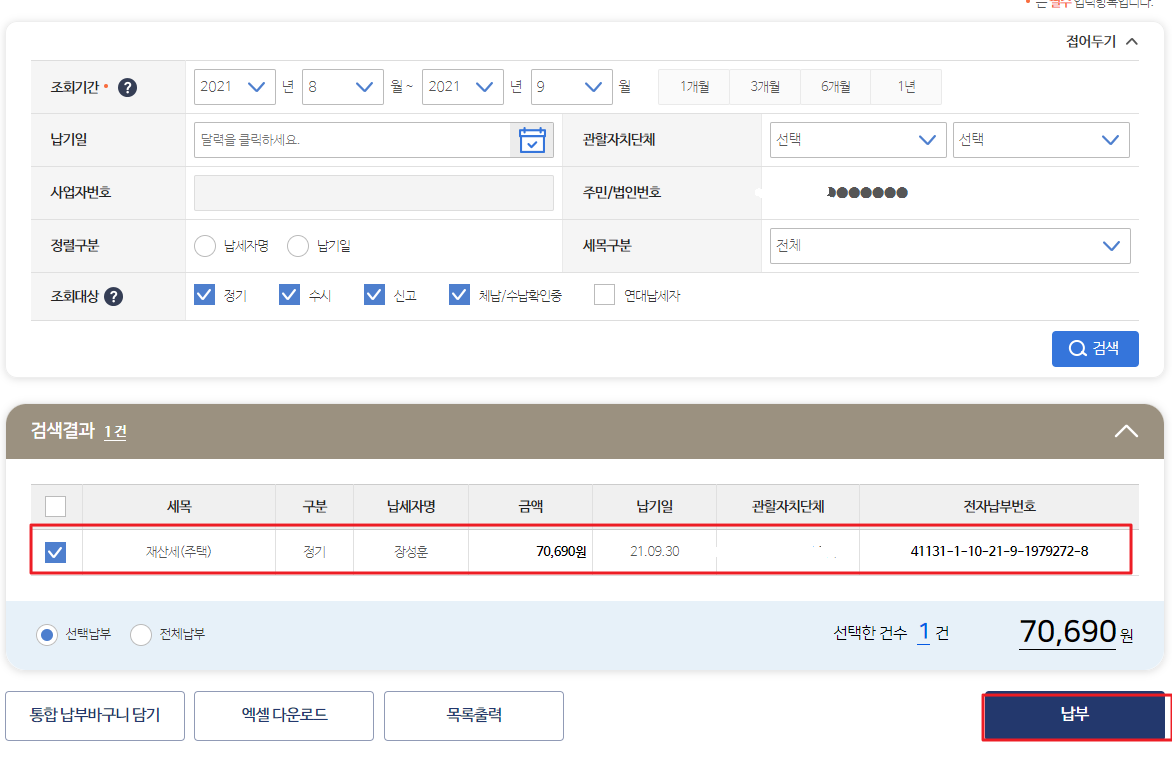Click the 전자납부번호 column header

[x=999, y=506]
